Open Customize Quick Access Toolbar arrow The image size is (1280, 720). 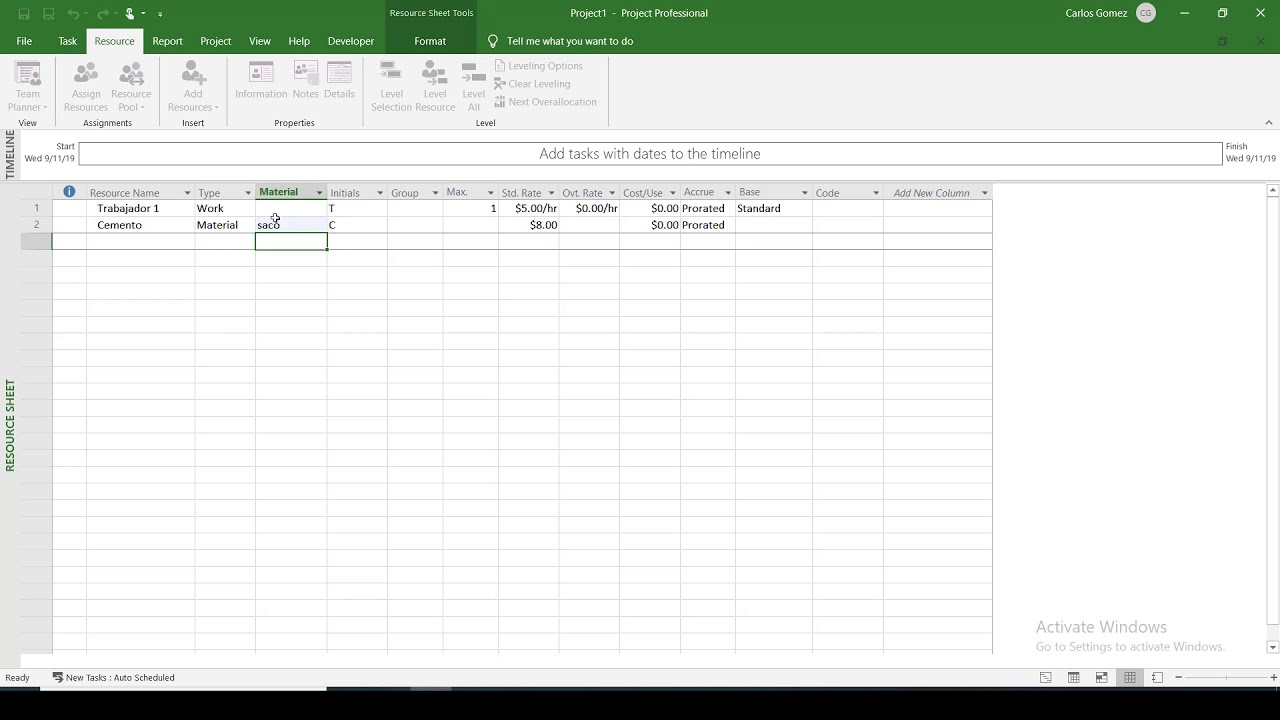[x=160, y=14]
